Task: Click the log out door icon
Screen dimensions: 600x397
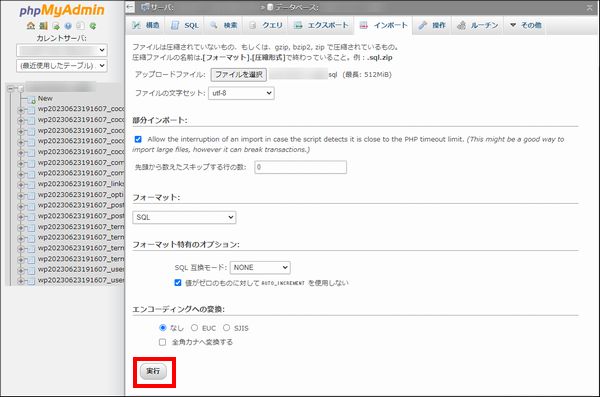Action: point(43,26)
